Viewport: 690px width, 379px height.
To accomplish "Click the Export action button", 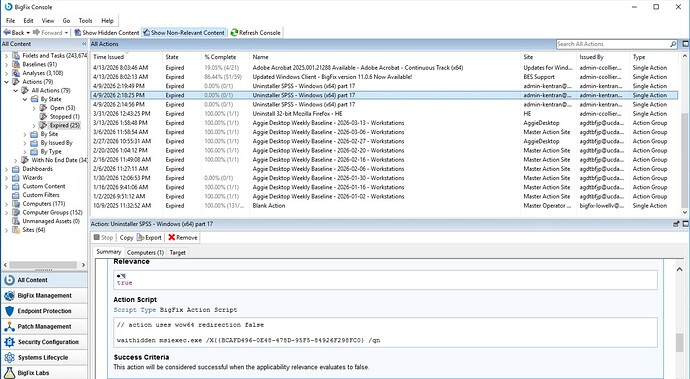I will [149, 238].
